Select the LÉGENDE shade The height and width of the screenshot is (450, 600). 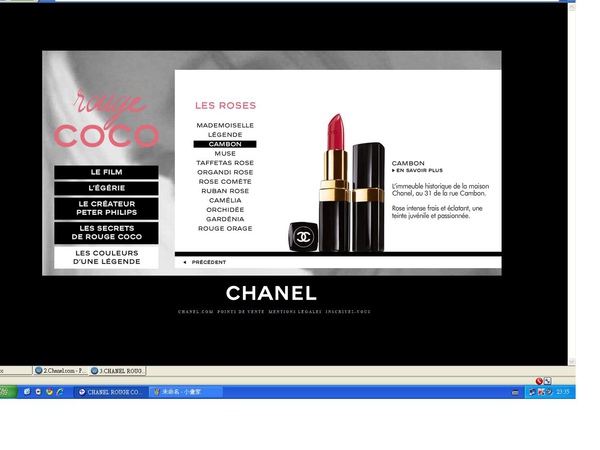tap(225, 135)
